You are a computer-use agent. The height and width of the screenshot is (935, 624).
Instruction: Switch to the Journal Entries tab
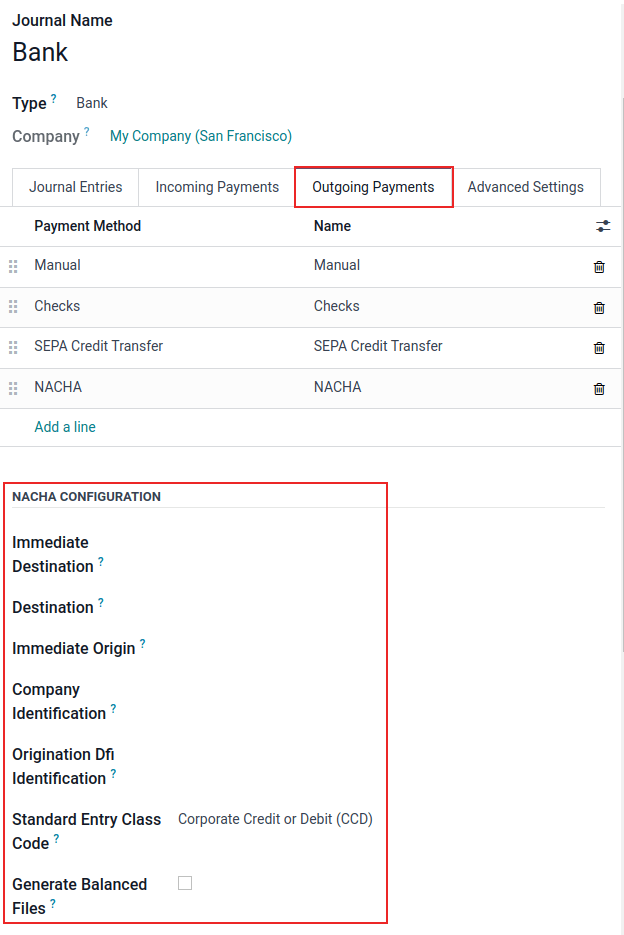point(75,187)
